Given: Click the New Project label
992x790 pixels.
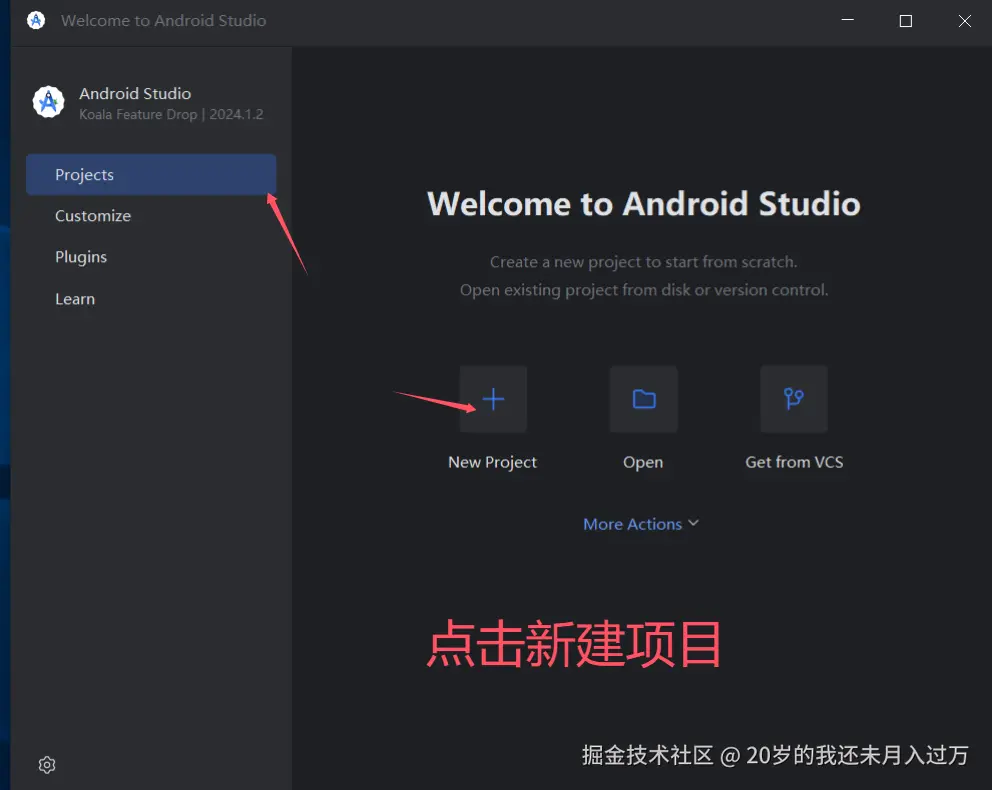Looking at the screenshot, I should click(x=492, y=462).
